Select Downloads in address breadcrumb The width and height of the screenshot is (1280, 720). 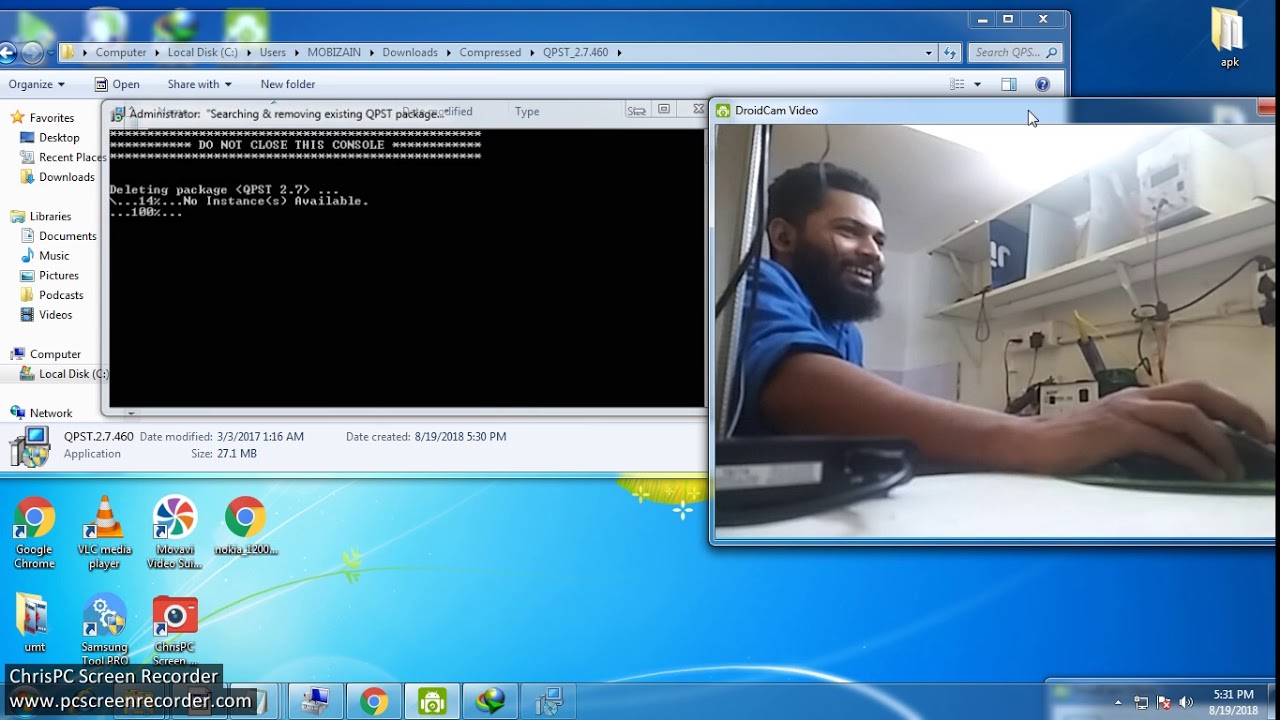point(410,52)
